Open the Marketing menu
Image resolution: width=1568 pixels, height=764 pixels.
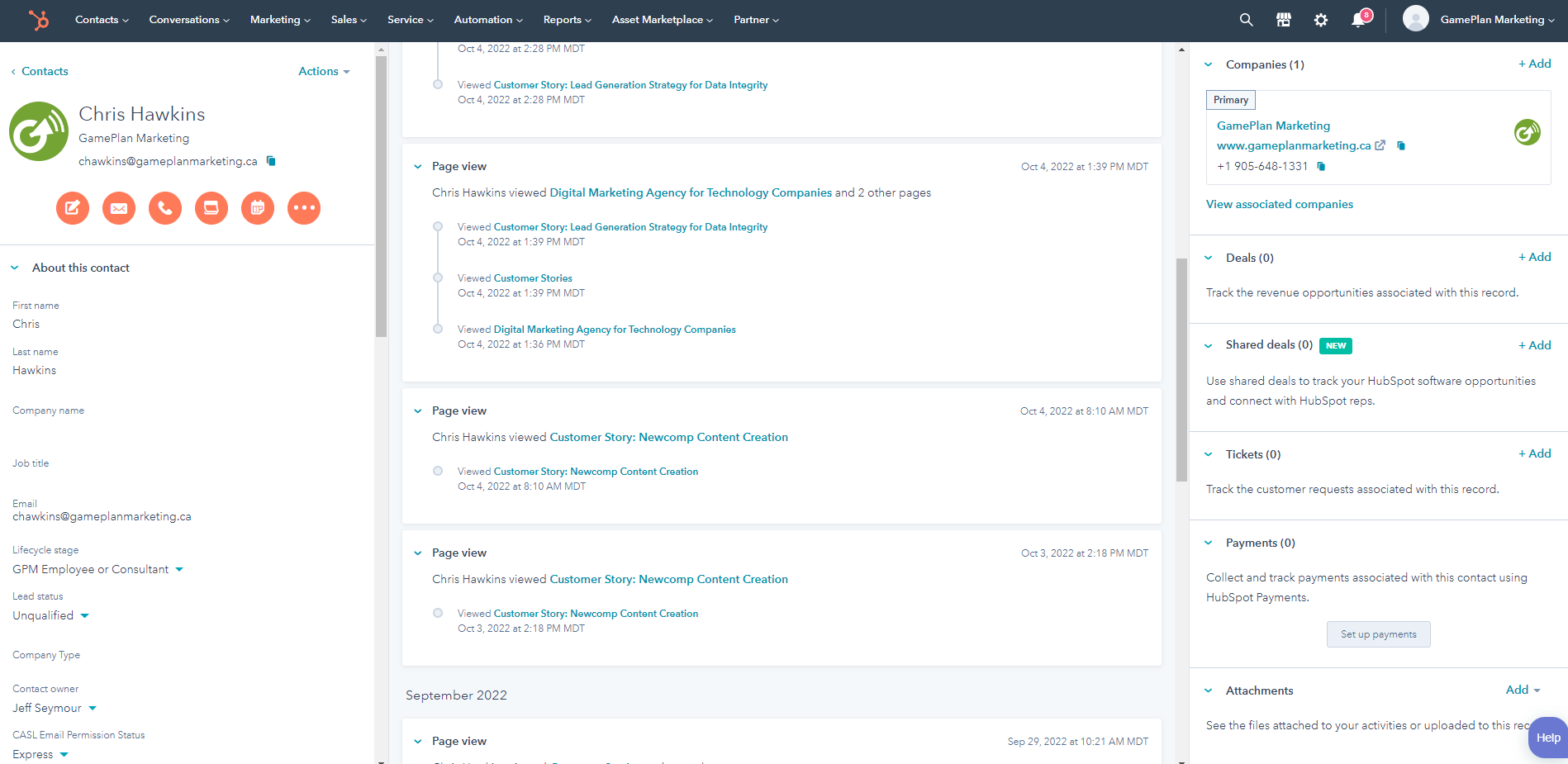280,20
